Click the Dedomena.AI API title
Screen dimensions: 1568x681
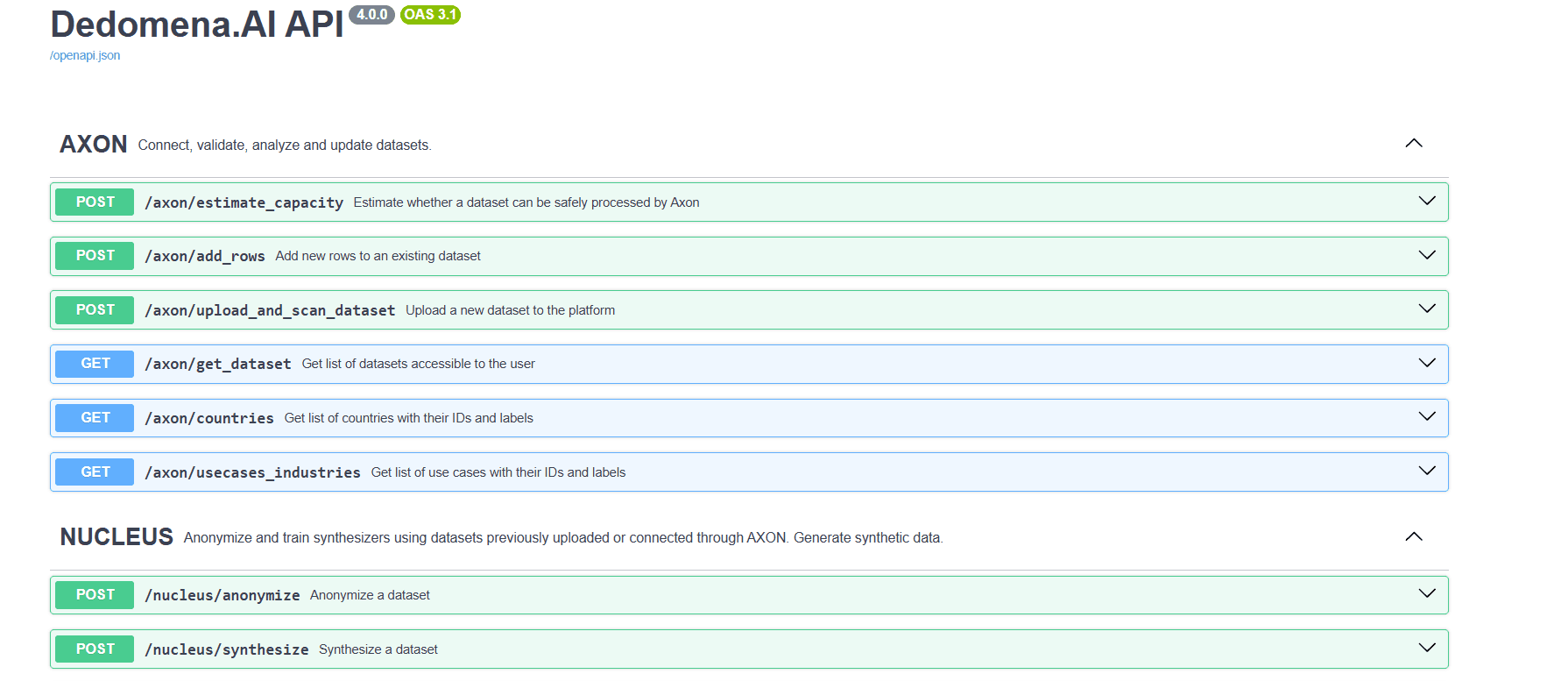[197, 24]
